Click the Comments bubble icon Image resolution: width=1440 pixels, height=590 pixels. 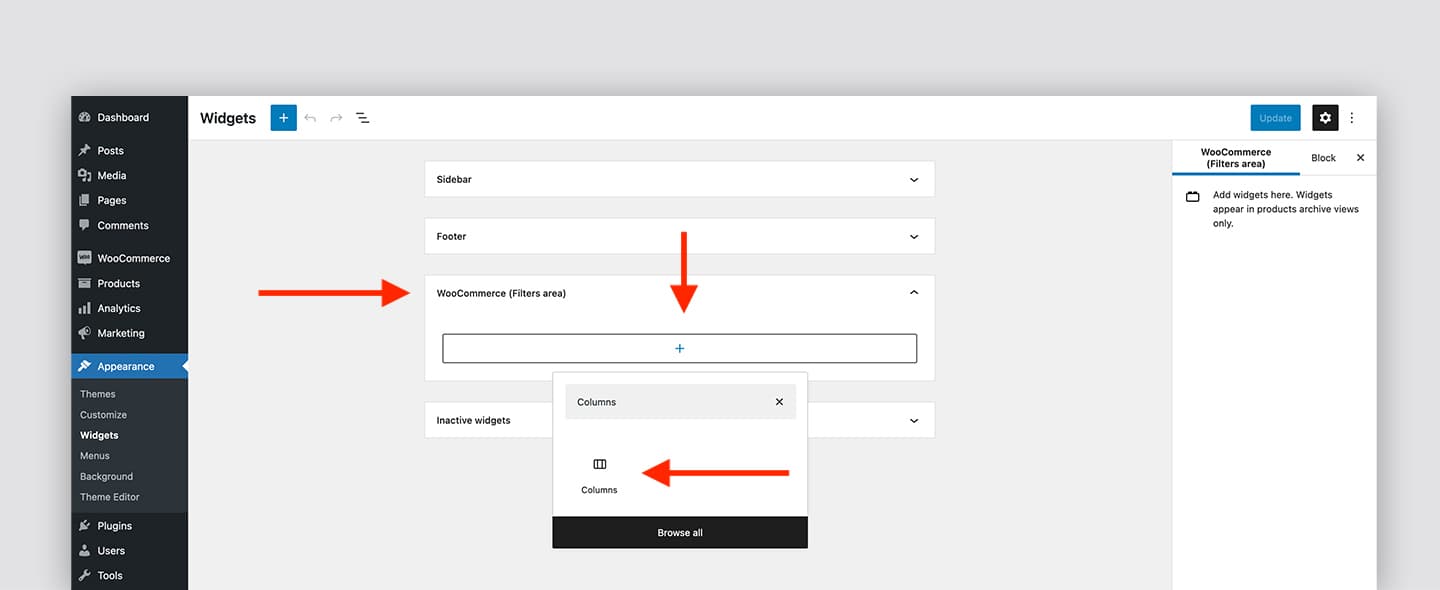(85, 225)
